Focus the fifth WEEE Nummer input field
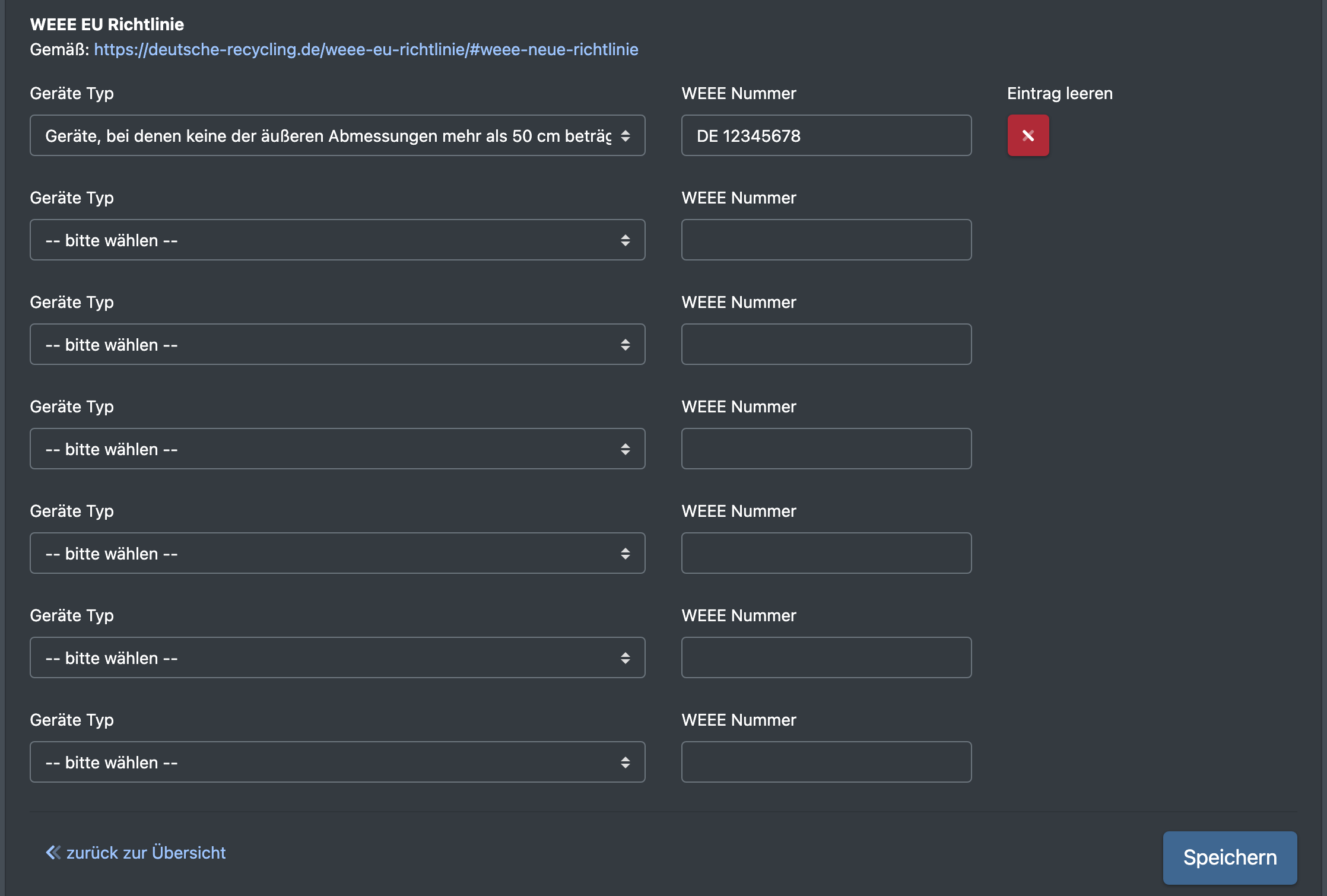 pos(826,553)
